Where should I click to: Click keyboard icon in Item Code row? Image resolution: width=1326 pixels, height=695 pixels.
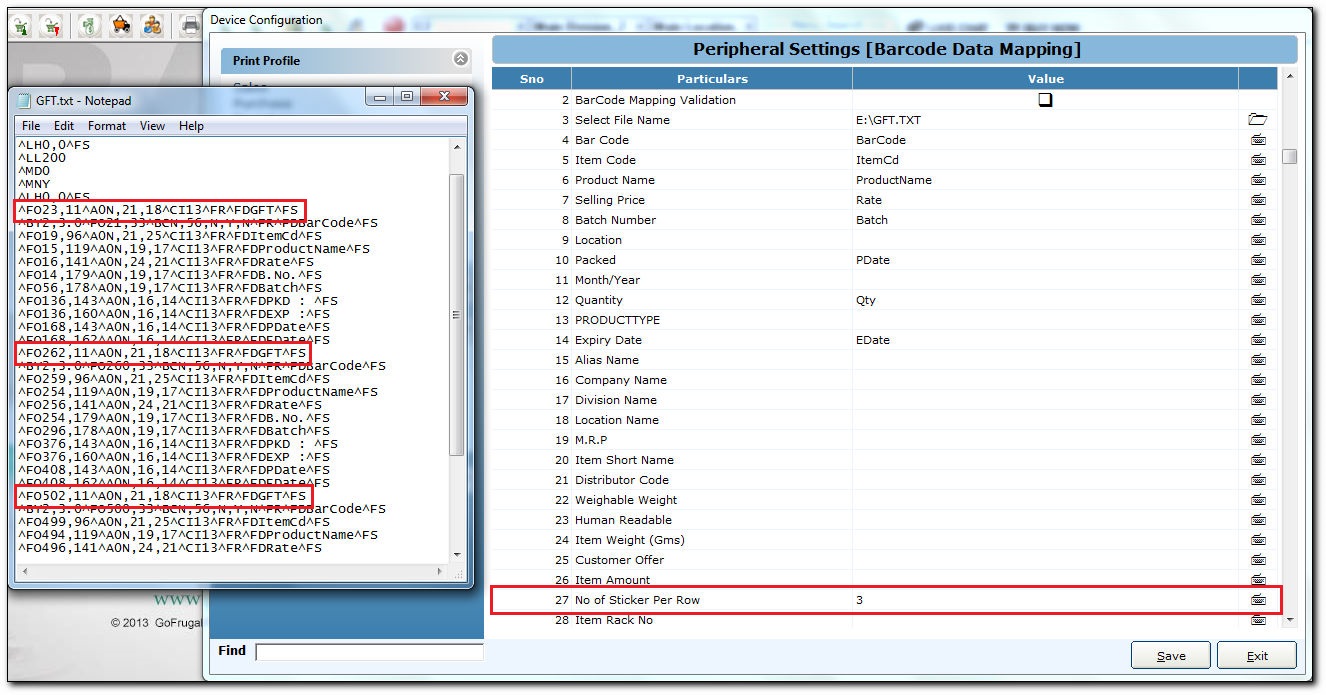click(1258, 160)
